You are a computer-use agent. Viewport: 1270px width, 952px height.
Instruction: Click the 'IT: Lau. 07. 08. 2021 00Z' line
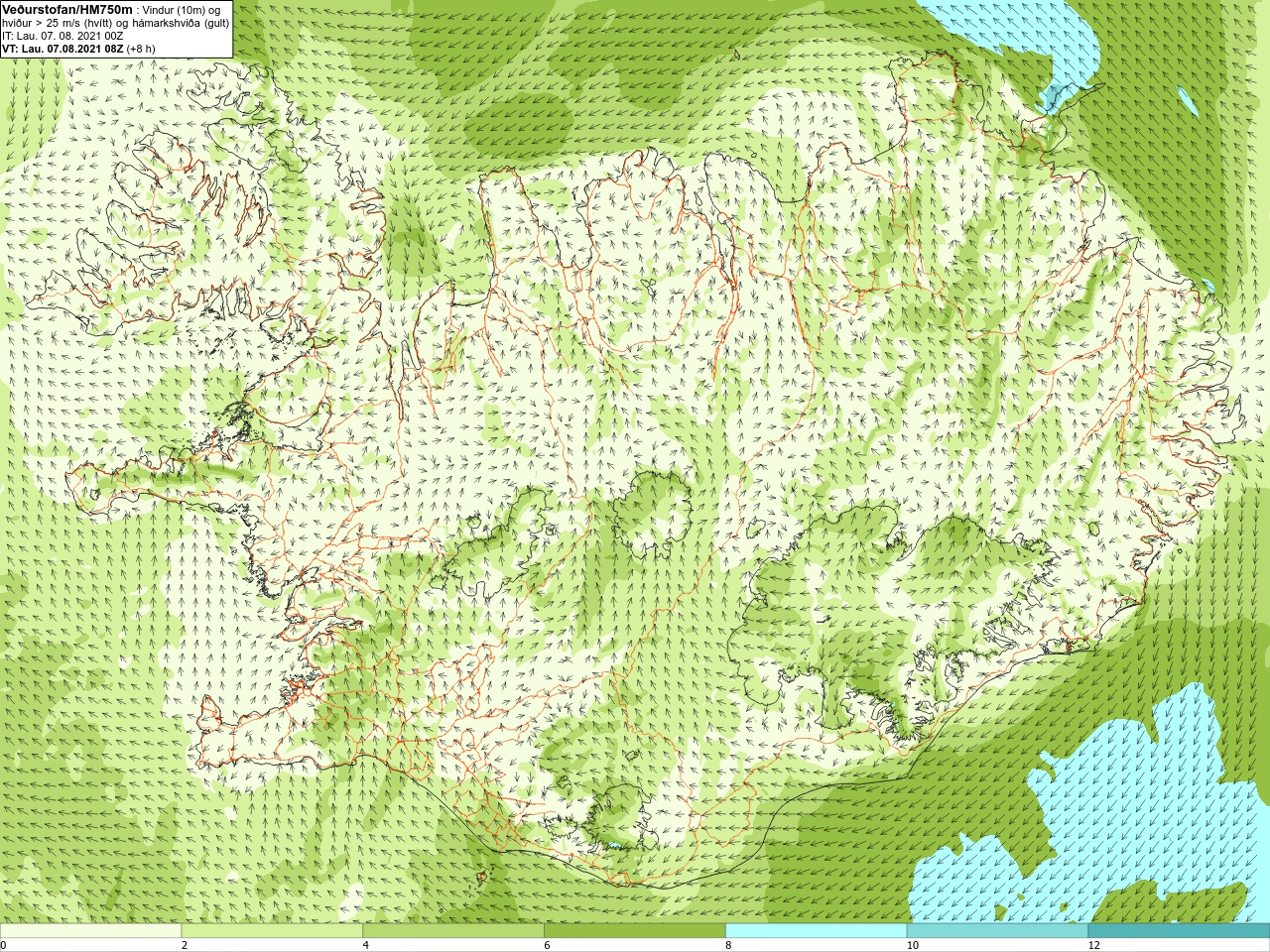pos(63,36)
